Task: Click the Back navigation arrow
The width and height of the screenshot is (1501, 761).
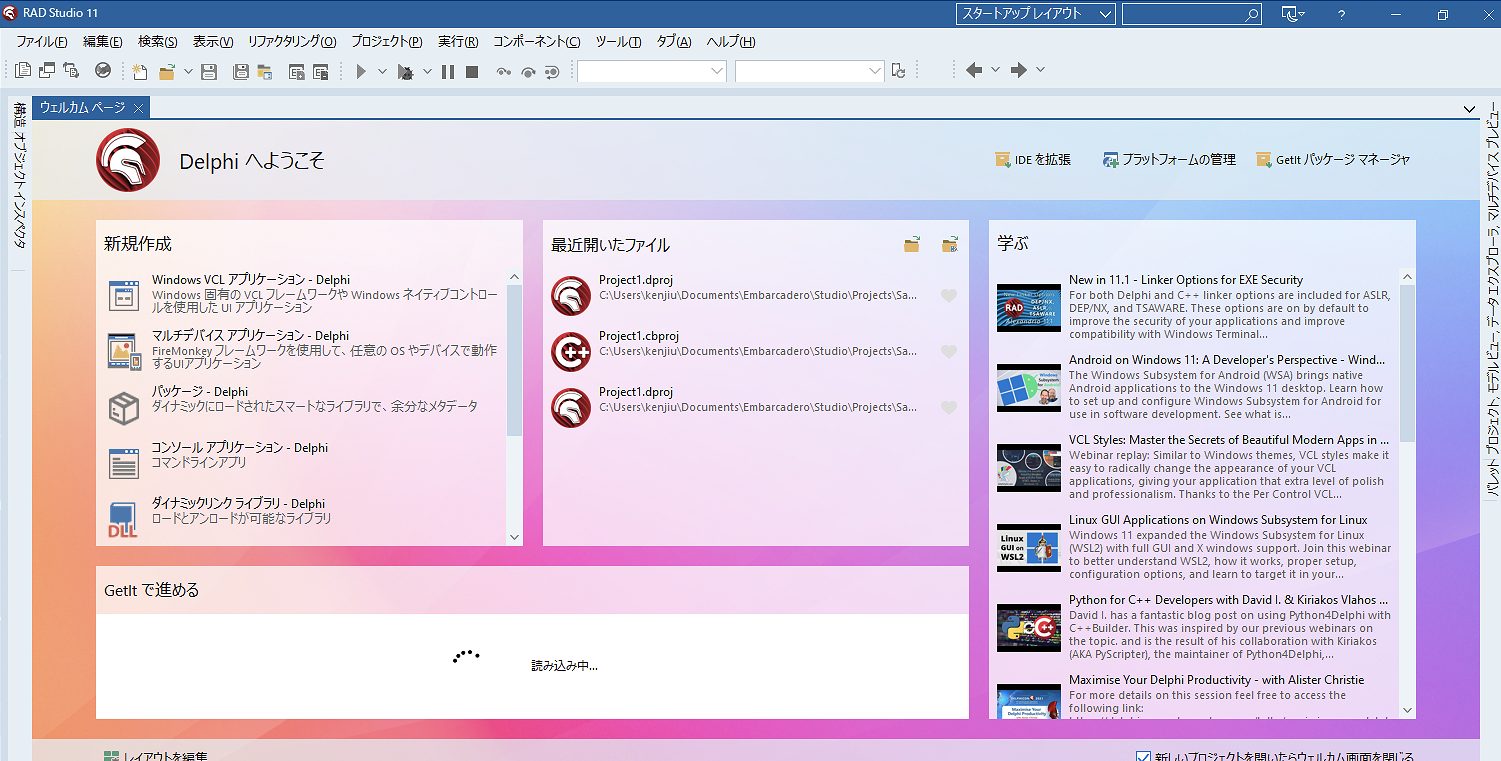Action: coord(974,70)
